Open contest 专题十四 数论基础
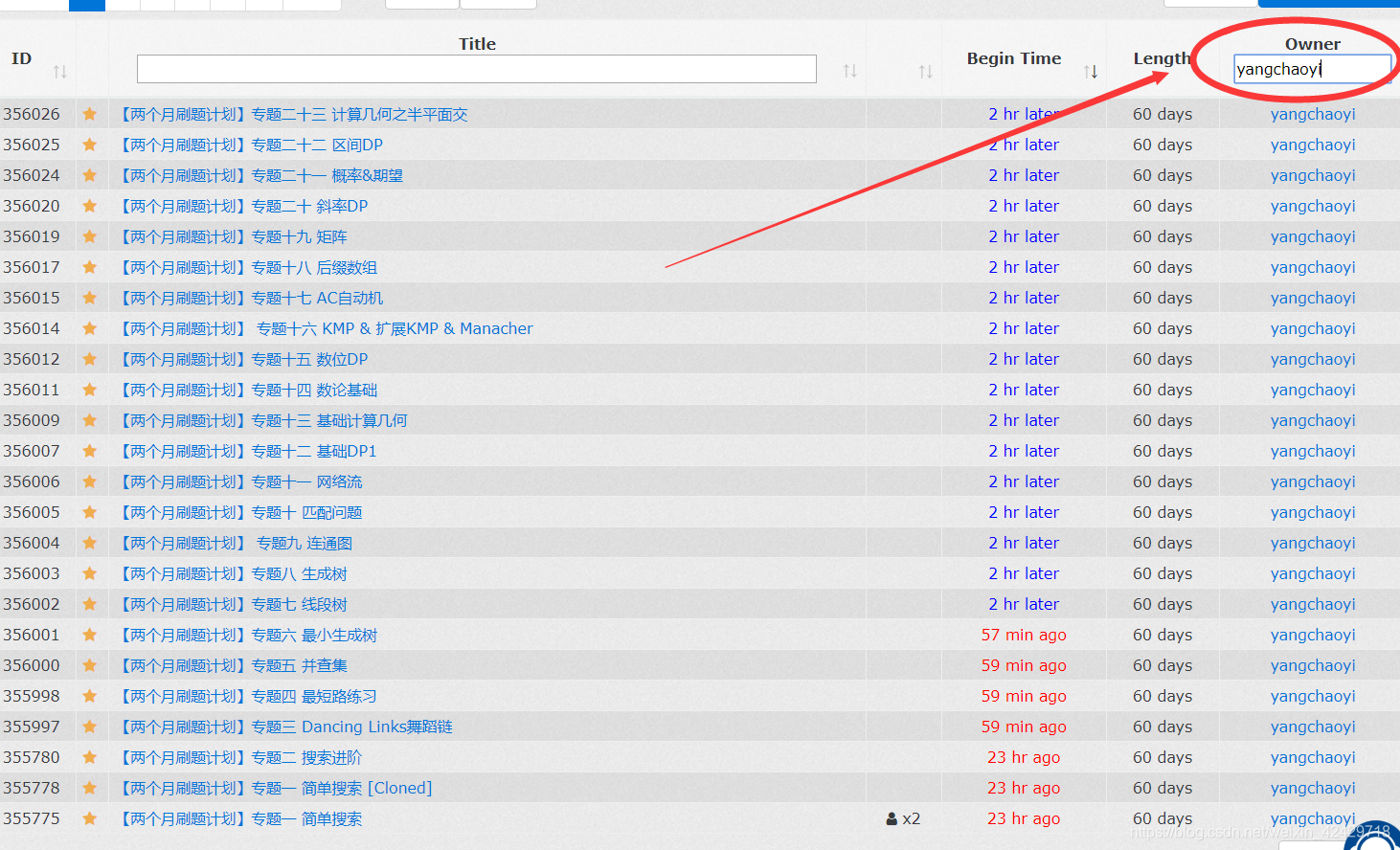 (248, 390)
